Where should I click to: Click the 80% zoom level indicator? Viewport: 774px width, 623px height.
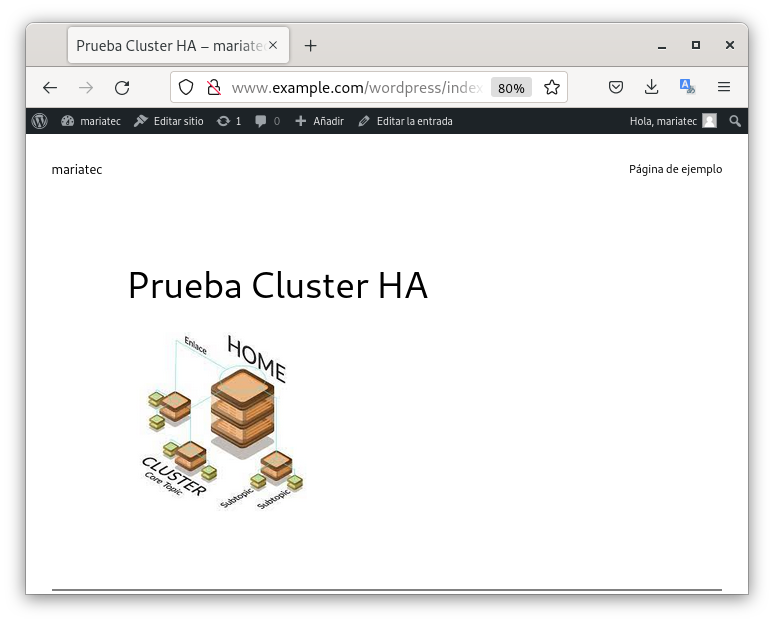pos(511,88)
